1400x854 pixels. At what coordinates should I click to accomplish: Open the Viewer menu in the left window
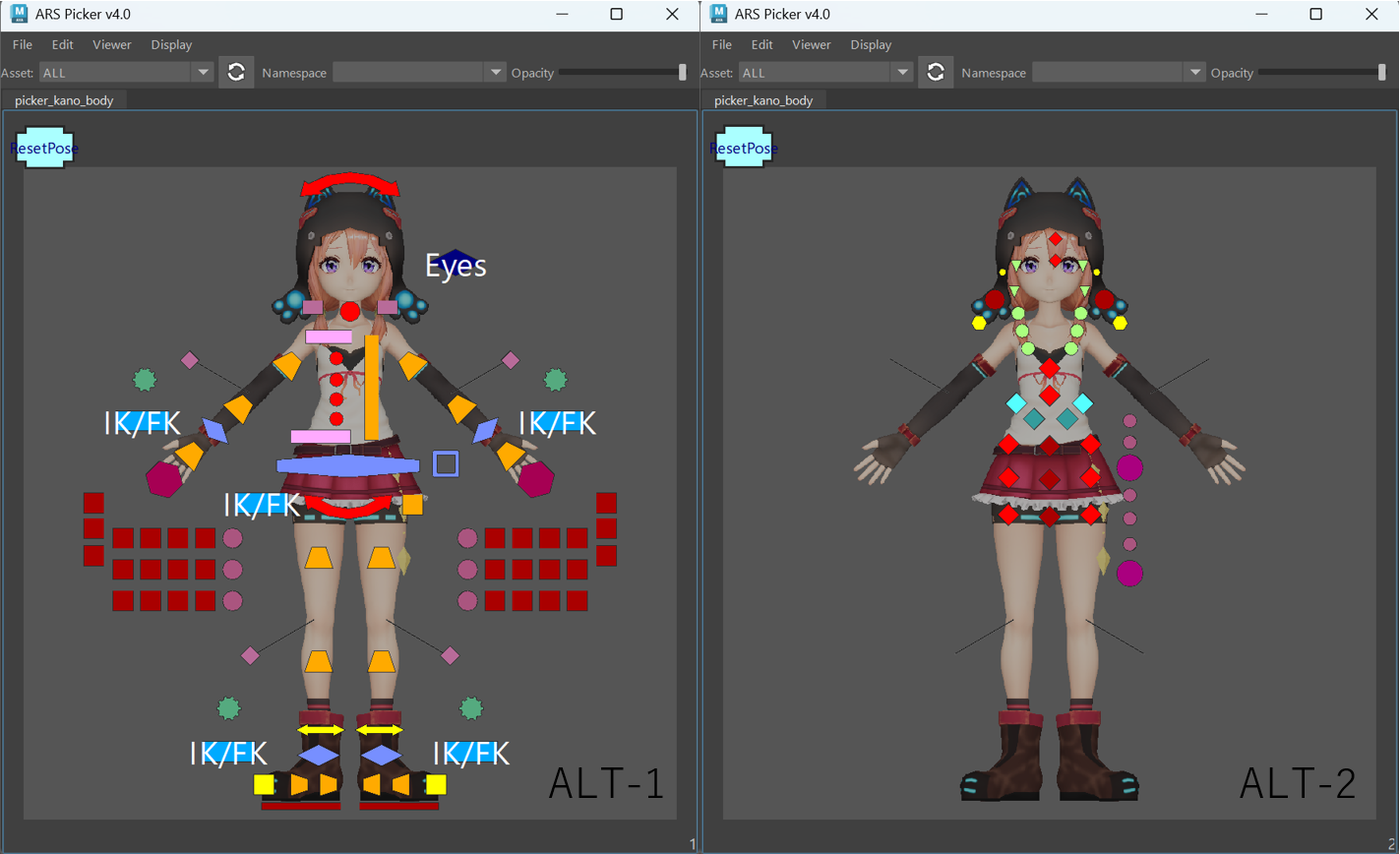112,44
